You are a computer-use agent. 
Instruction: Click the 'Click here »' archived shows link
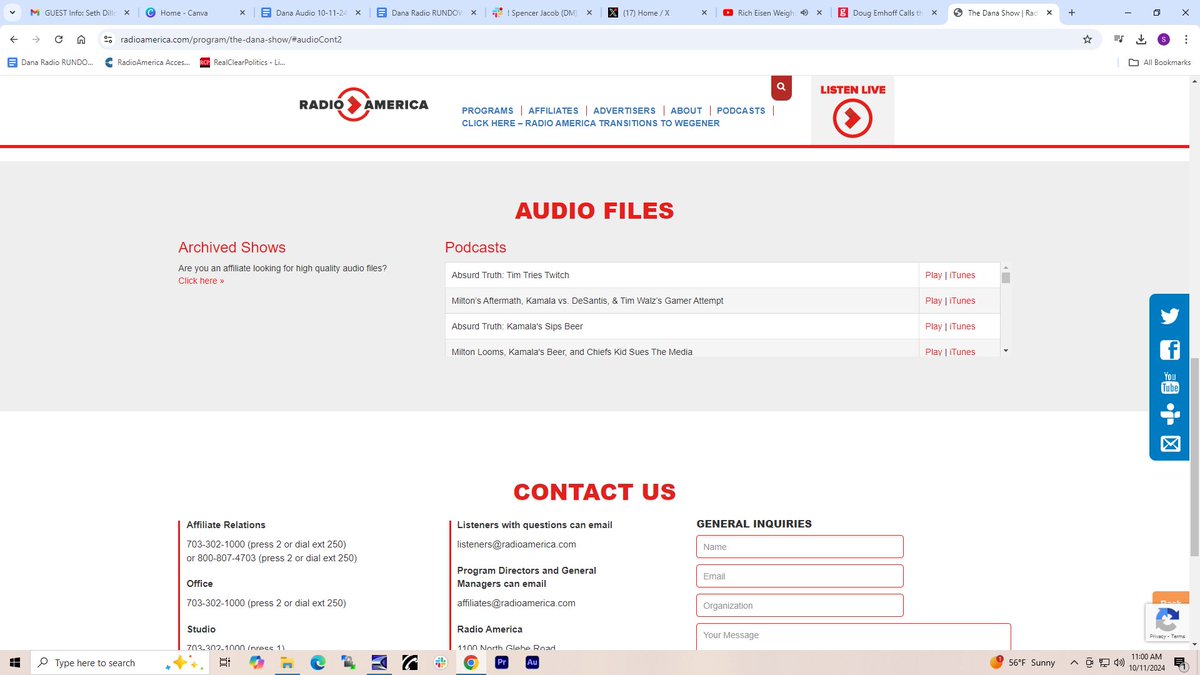point(201,281)
